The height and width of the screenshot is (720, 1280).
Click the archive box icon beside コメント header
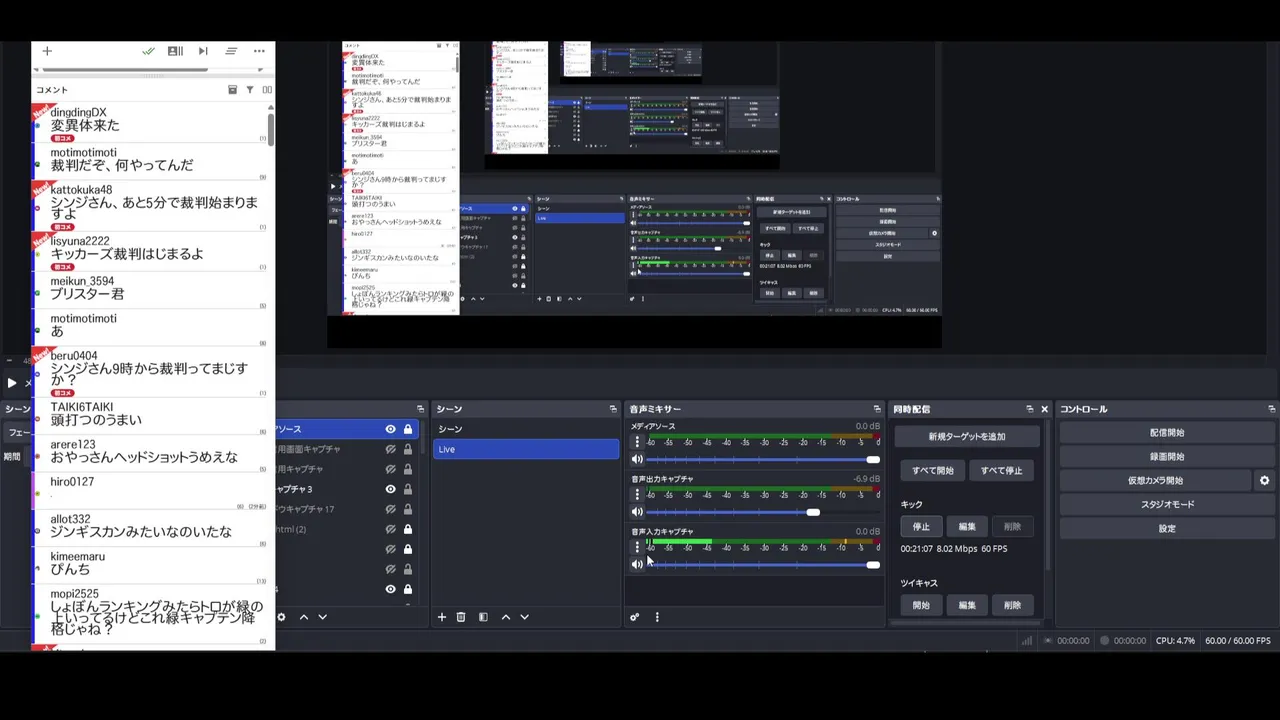point(232,90)
